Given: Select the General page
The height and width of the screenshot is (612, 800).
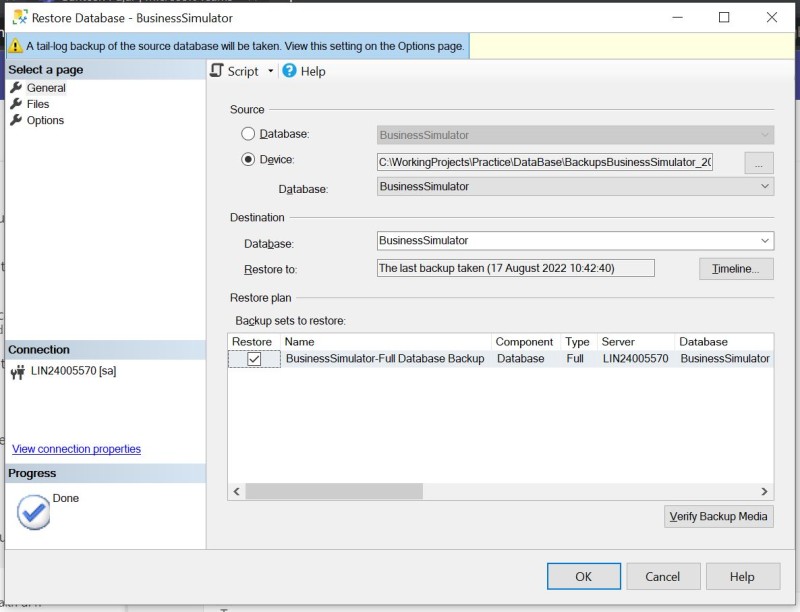Looking at the screenshot, I should click(x=46, y=88).
